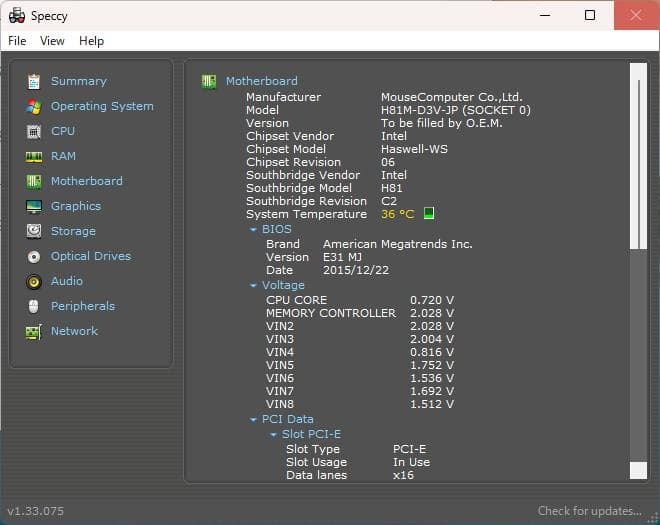Click the BIOS version E31 MJ
This screenshot has height=525, width=660.
point(342,257)
